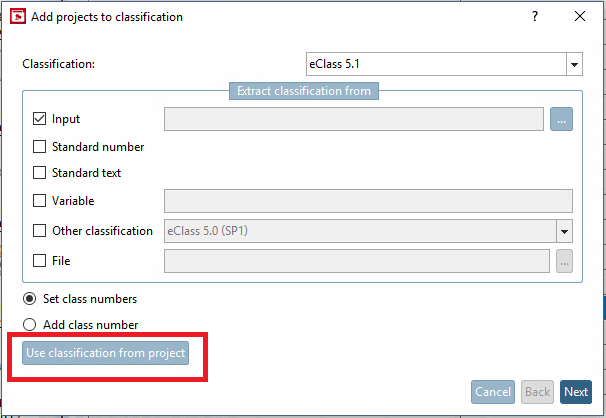Enable the Standard text checkbox
606x418 pixels.
coord(39,173)
